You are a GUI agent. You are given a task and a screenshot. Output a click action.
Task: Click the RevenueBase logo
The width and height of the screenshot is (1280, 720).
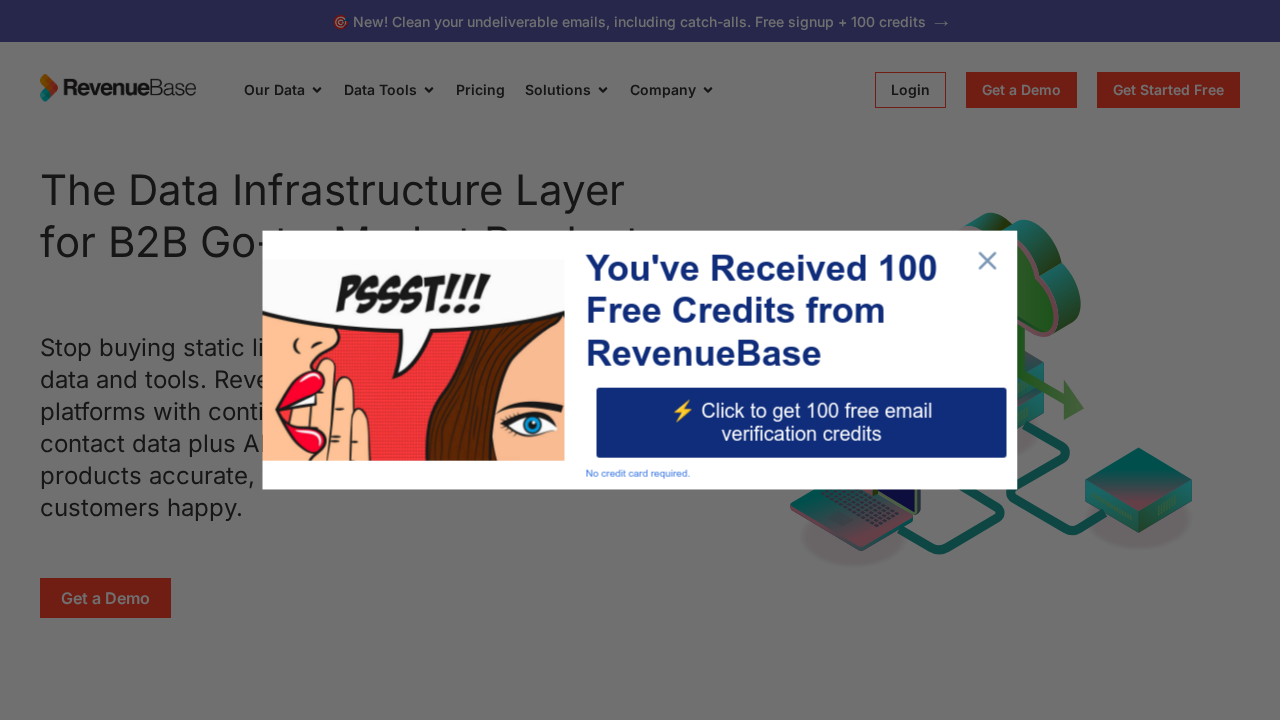pyautogui.click(x=117, y=88)
